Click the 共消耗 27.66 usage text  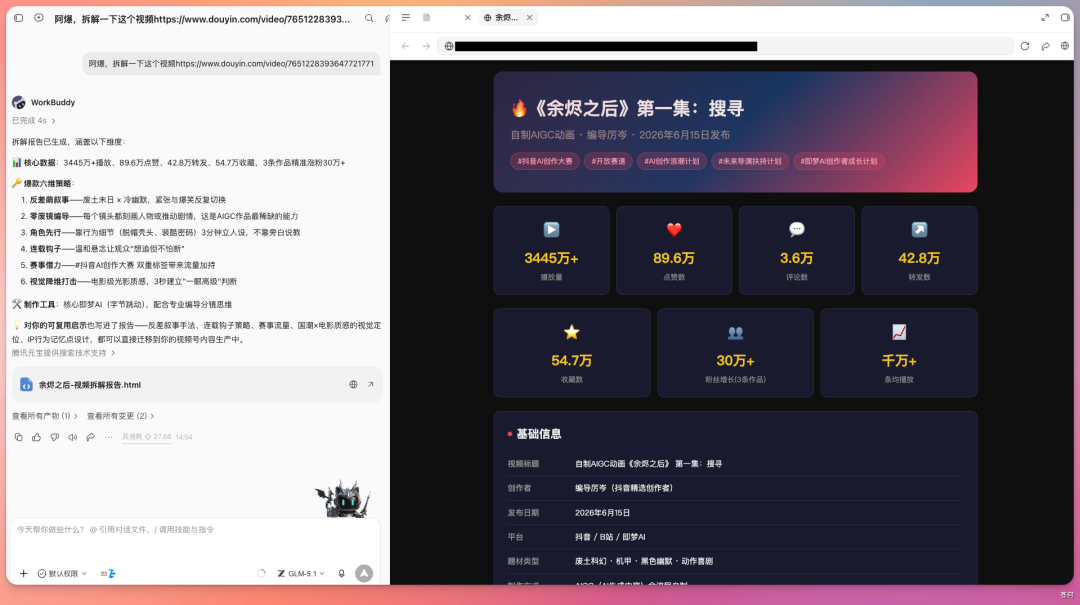tap(147, 437)
